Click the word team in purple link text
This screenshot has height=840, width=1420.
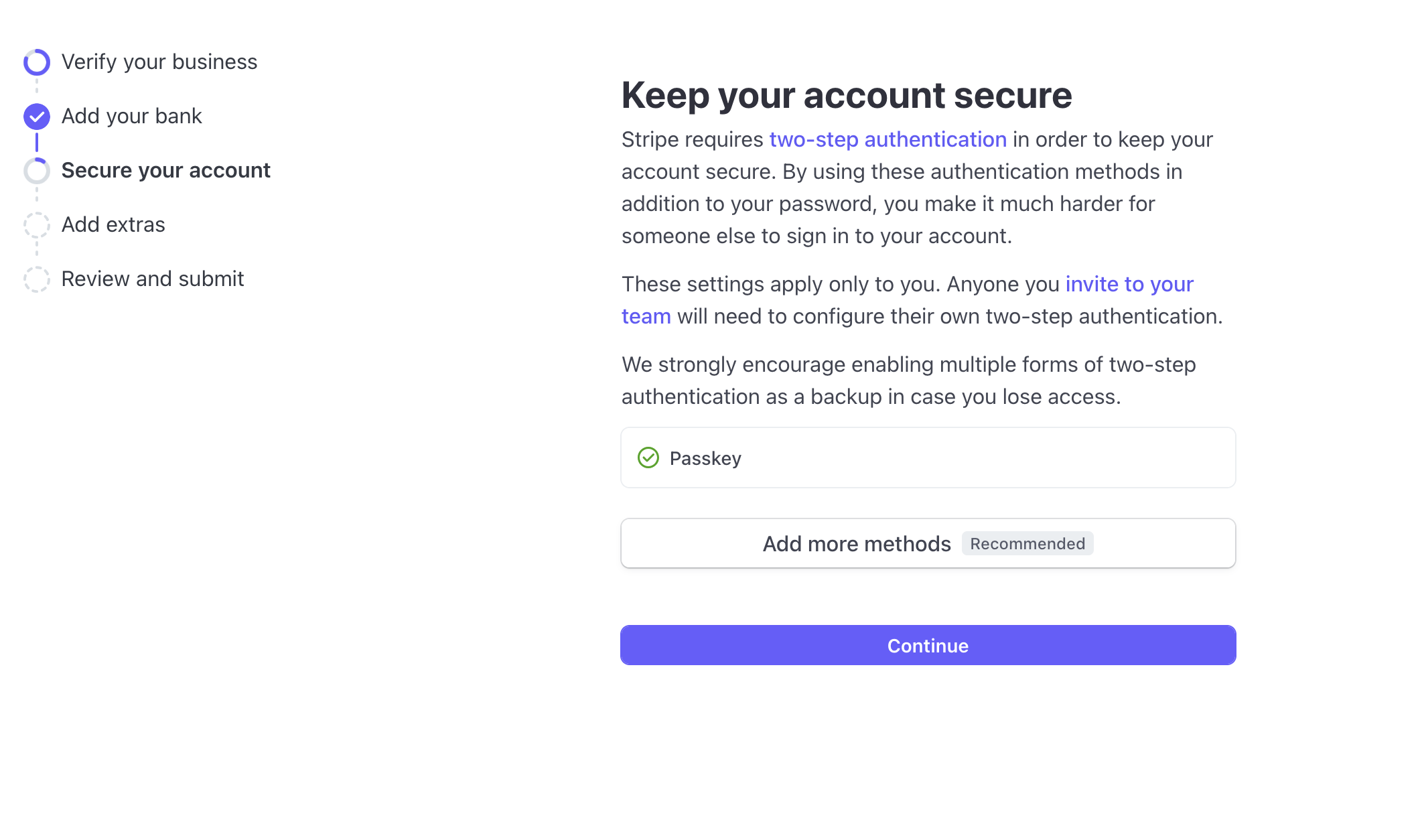click(646, 316)
